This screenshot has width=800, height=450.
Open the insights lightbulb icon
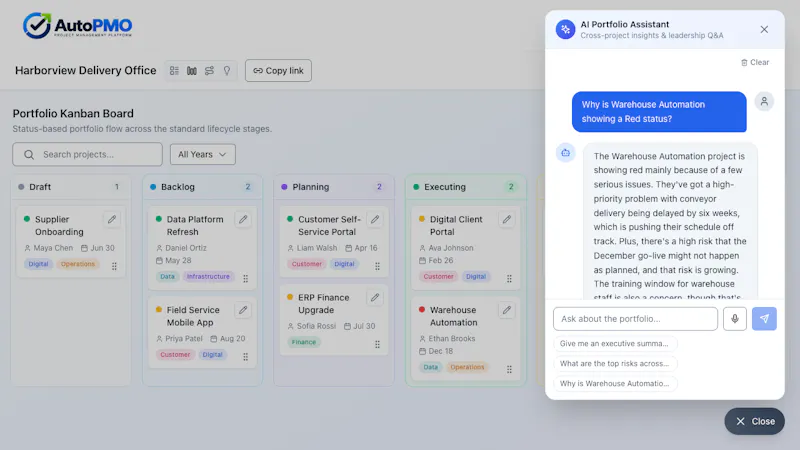click(227, 70)
